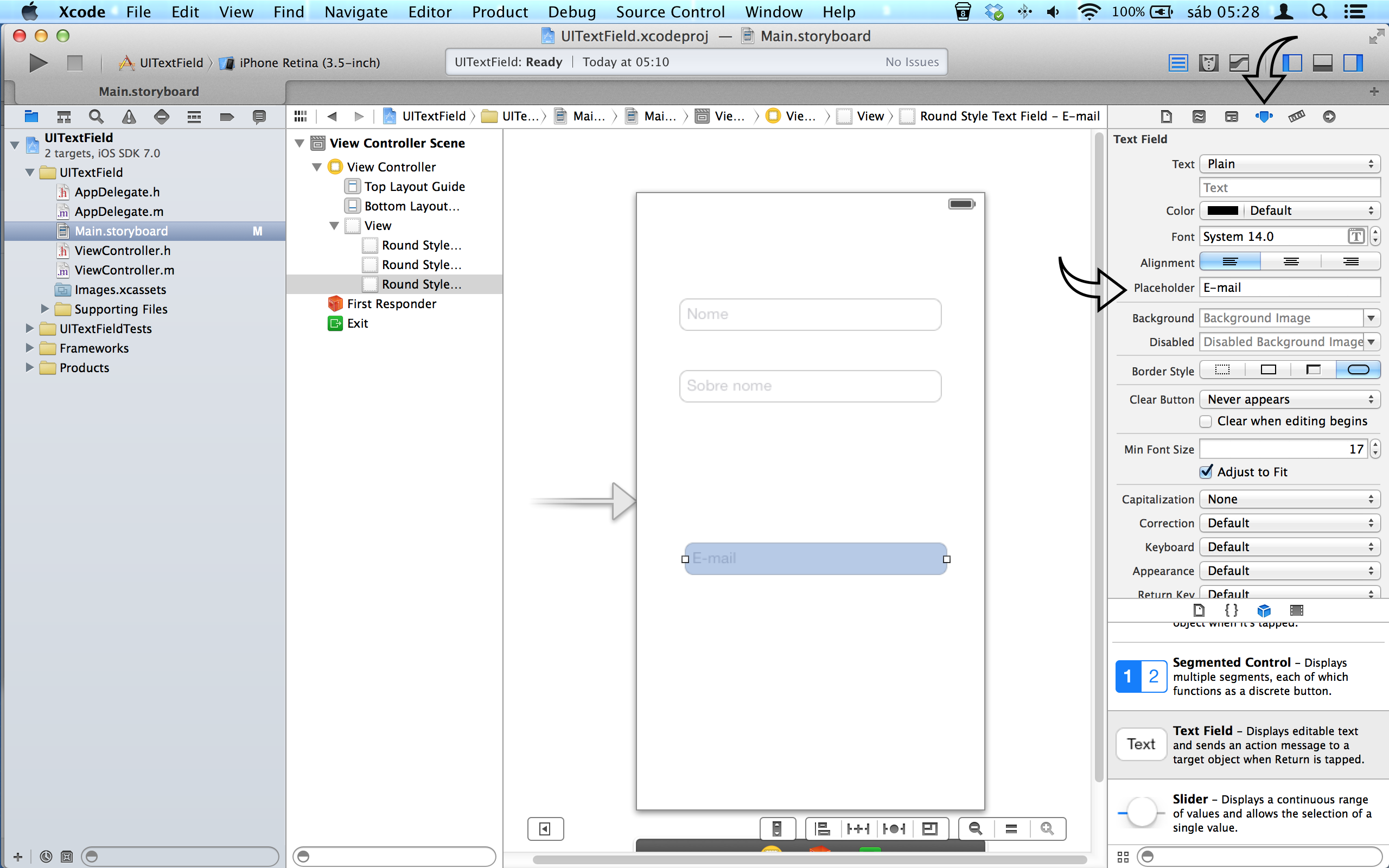Show the Size inspector
Viewport: 1389px width, 868px height.
pyautogui.click(x=1296, y=117)
